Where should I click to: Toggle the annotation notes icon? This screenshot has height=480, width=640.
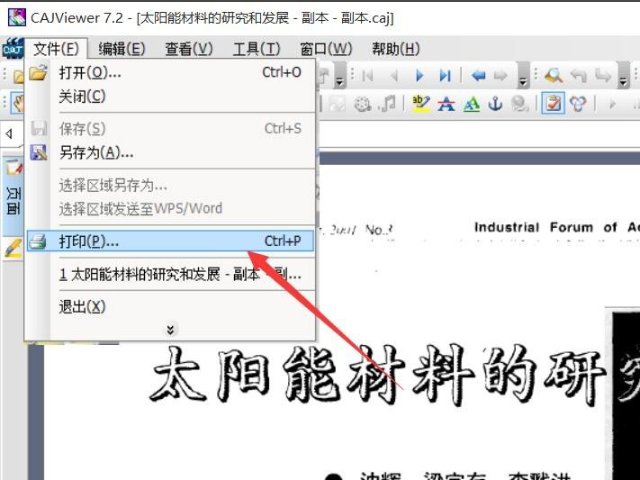point(553,103)
